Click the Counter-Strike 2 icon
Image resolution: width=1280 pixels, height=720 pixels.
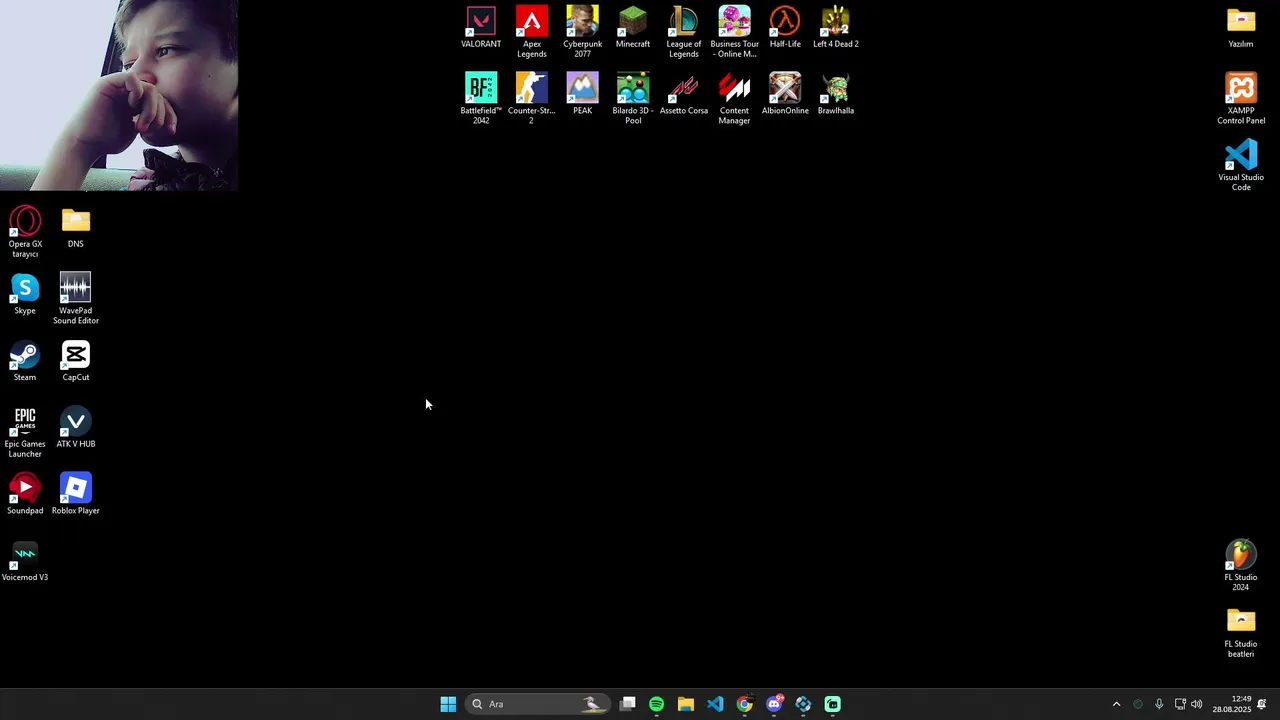(531, 98)
